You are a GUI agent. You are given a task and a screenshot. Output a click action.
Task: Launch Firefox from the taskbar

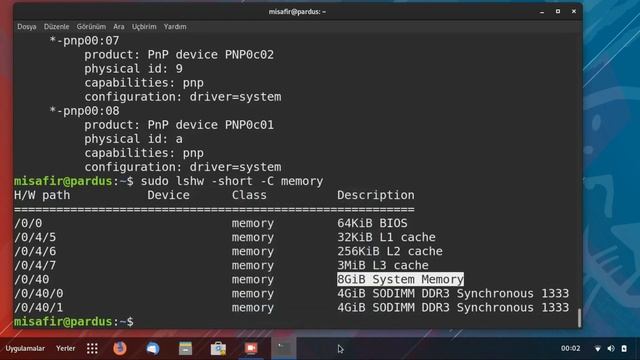pyautogui.click(x=120, y=348)
